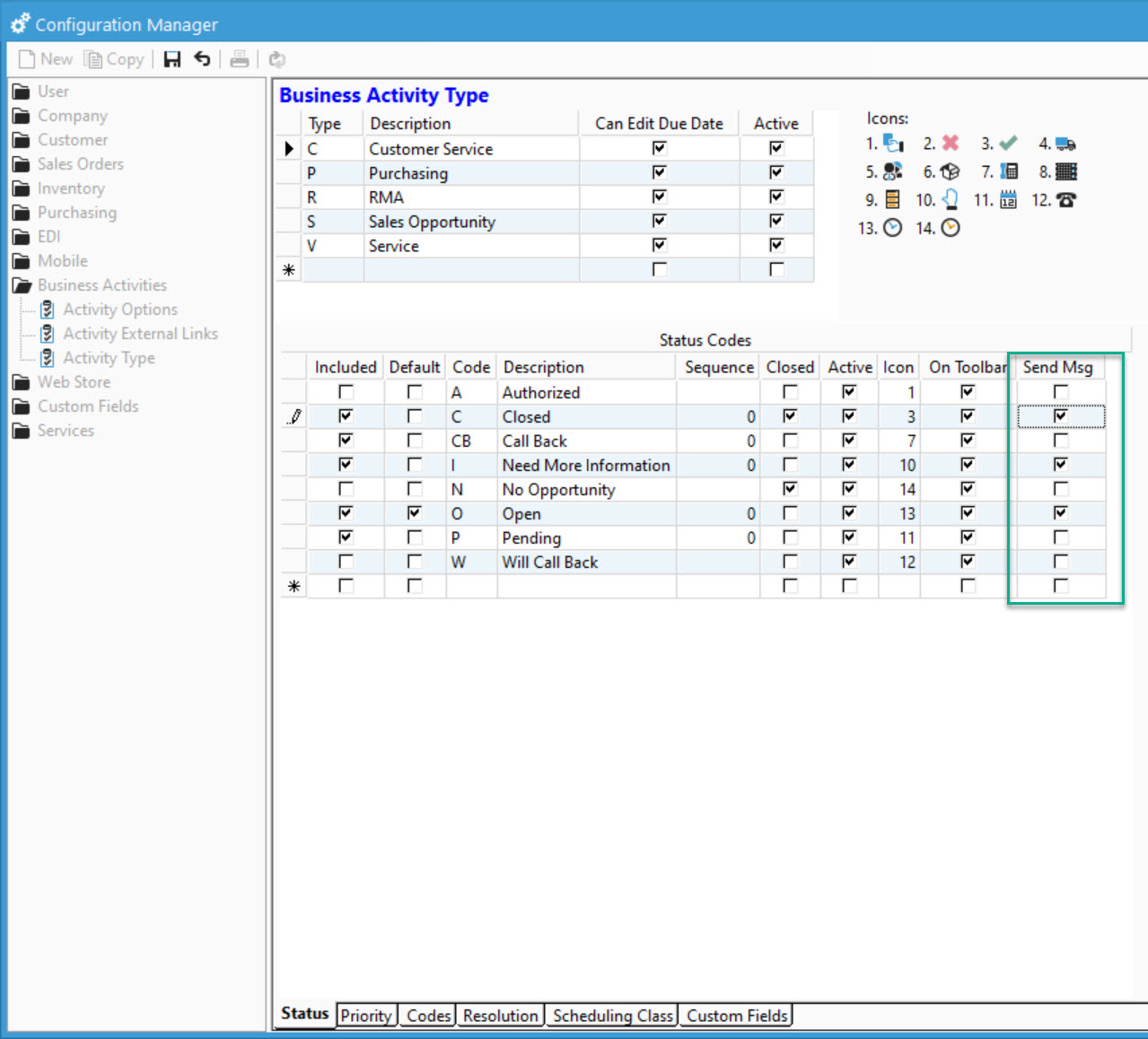Click the package box icon numbered 6
This screenshot has width=1148, height=1039.
click(x=951, y=171)
